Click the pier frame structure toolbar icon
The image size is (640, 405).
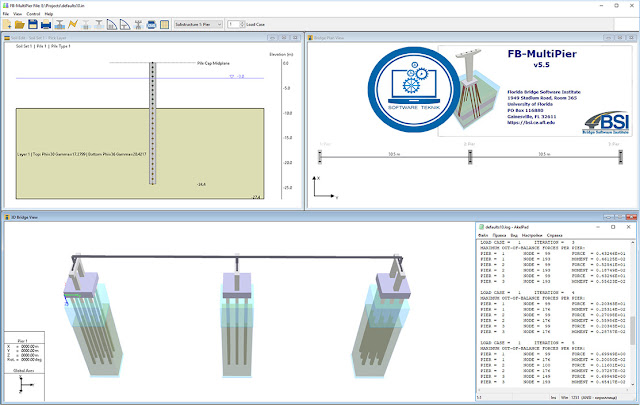click(138, 24)
